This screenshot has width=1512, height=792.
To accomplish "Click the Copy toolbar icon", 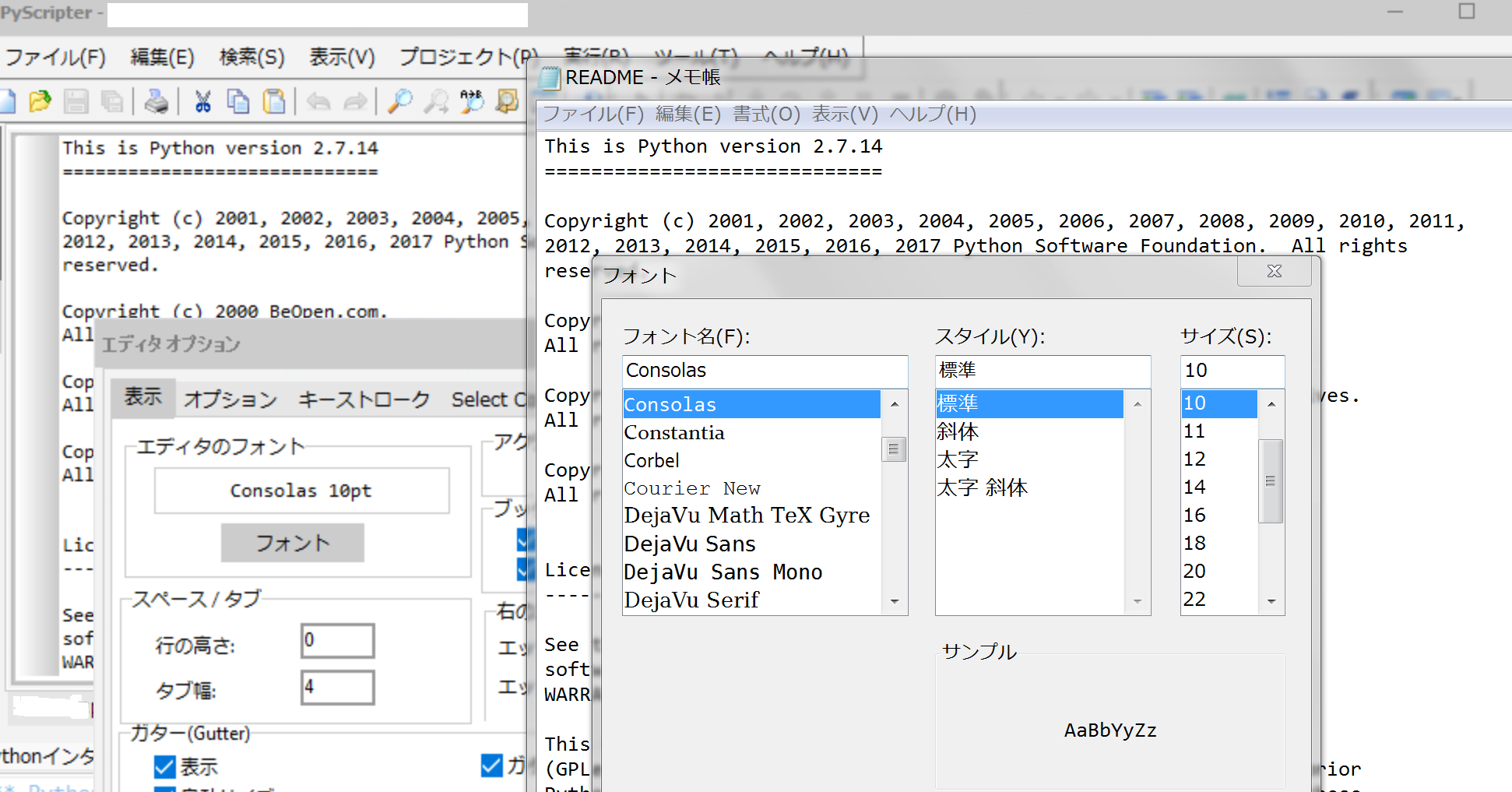I will (x=238, y=101).
